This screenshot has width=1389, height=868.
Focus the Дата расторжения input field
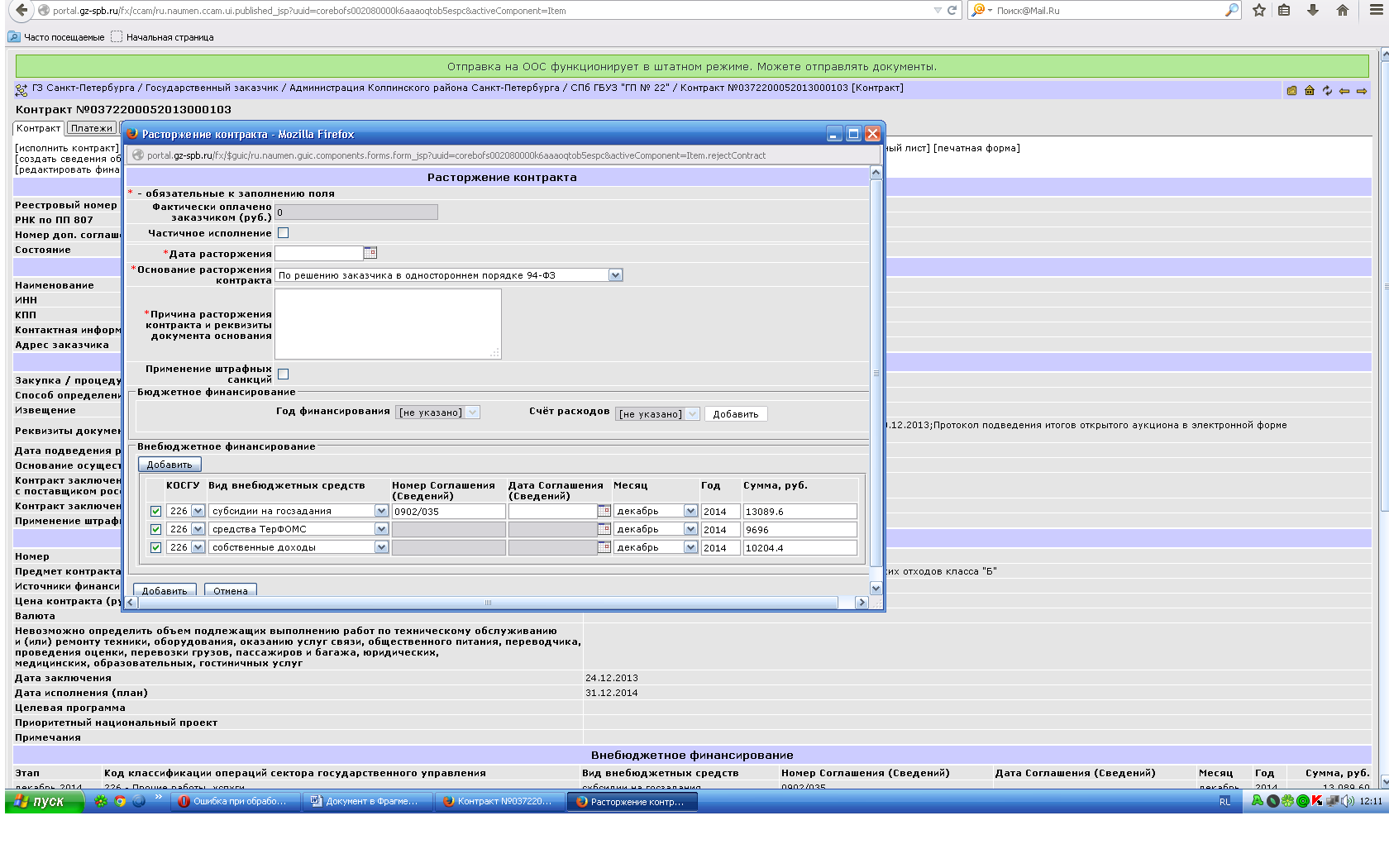(319, 253)
